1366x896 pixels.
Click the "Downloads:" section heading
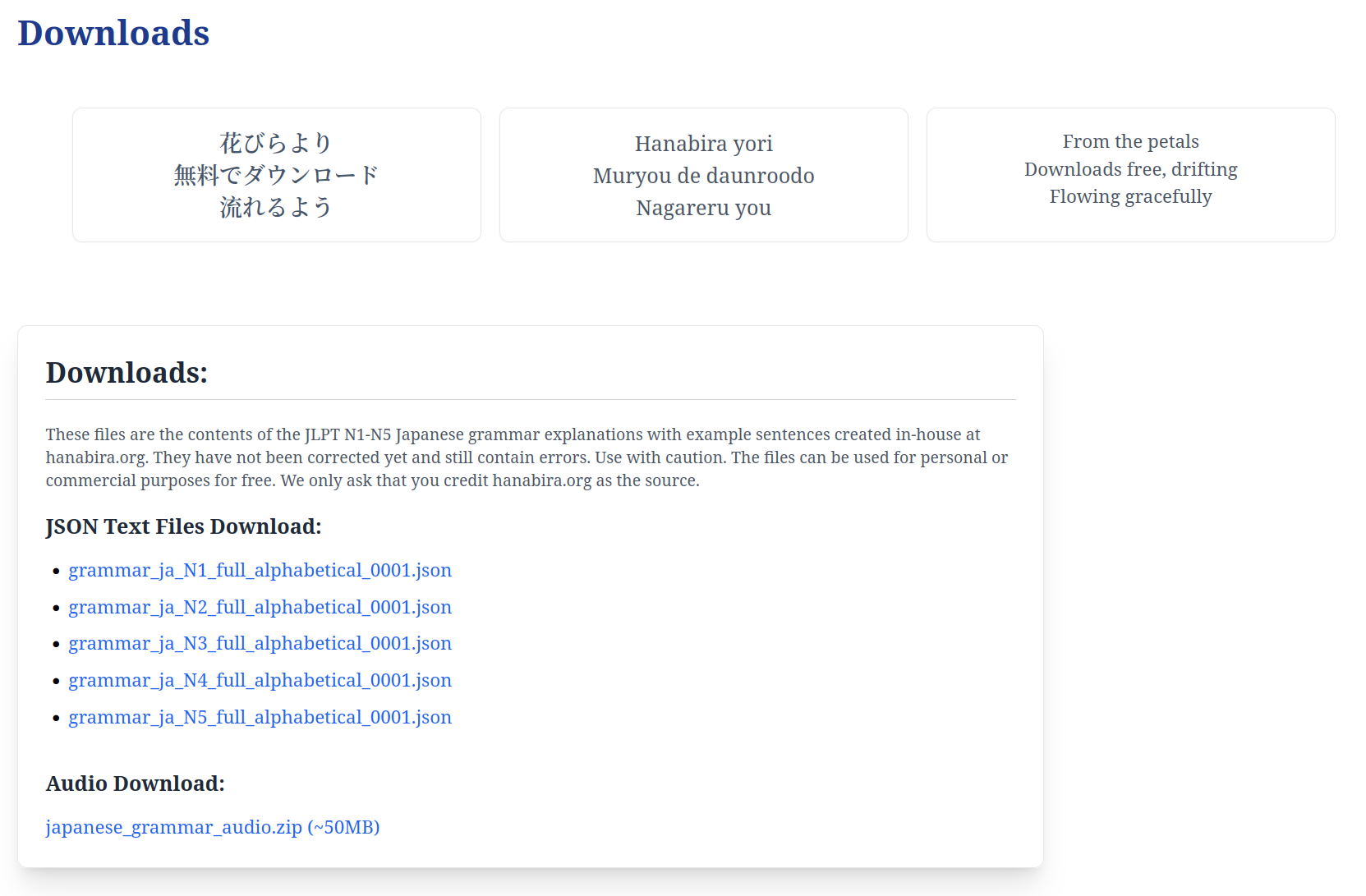pyautogui.click(x=126, y=373)
